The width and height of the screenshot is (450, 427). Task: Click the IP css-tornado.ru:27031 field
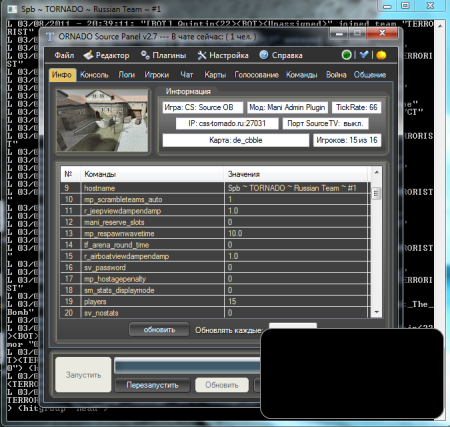[x=227, y=123]
